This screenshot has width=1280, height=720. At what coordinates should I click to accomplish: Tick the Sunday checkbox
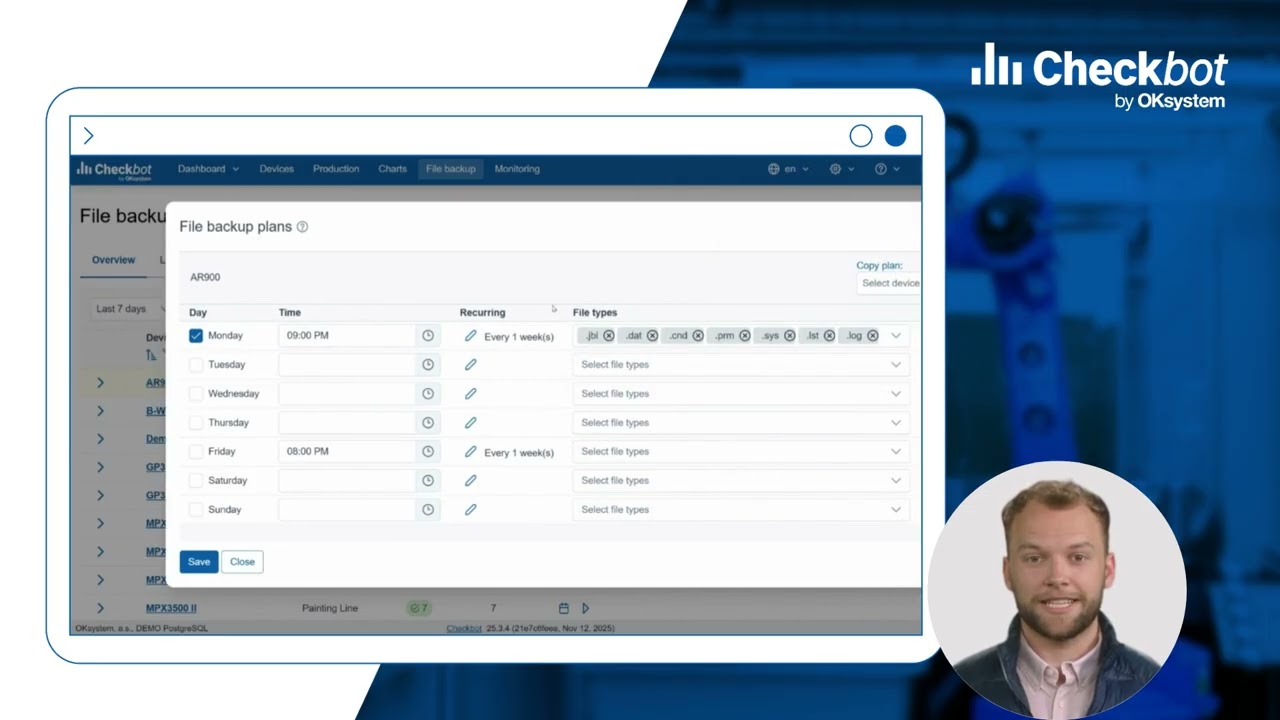point(196,510)
